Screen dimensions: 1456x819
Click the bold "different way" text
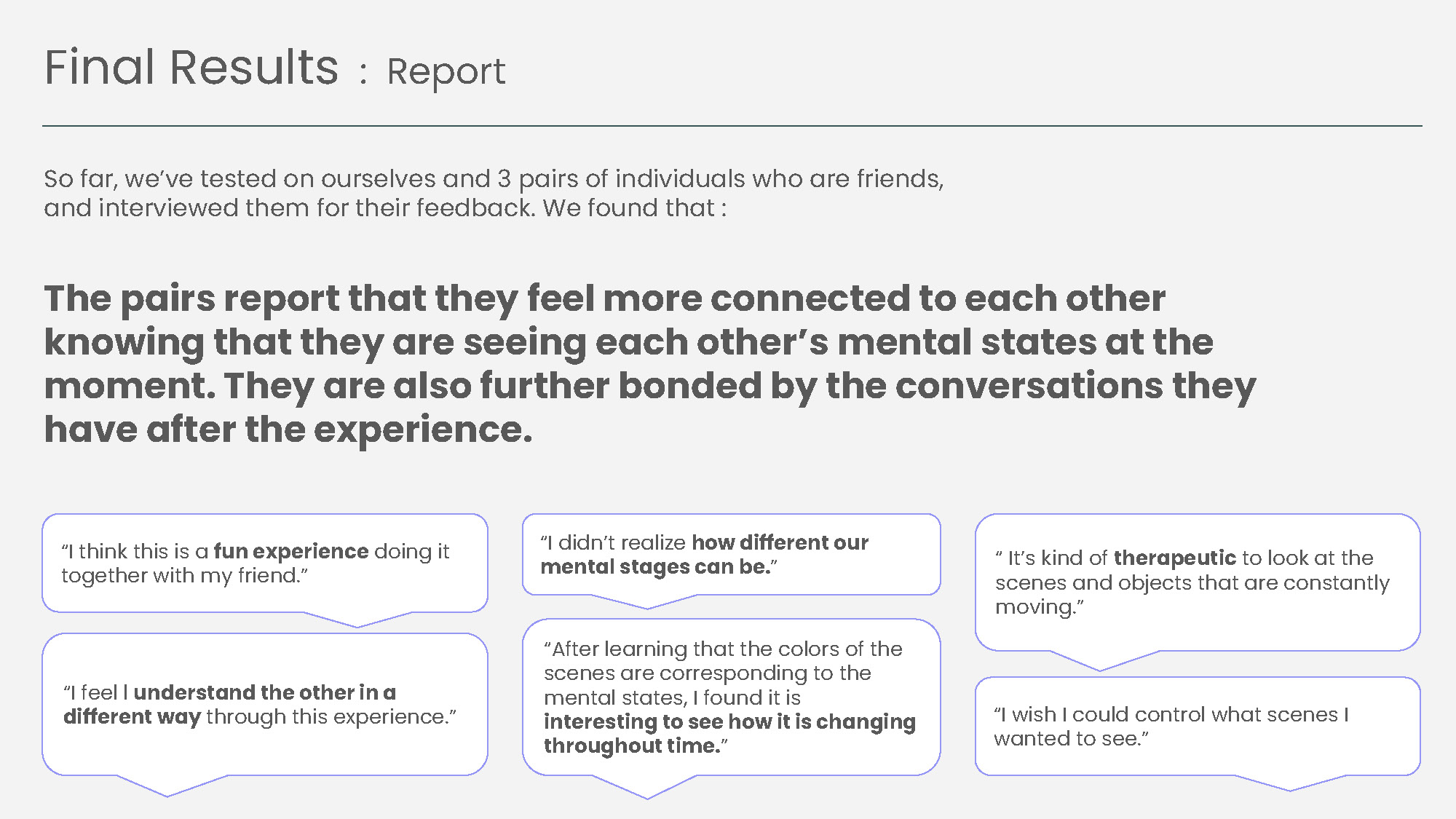tap(132, 717)
